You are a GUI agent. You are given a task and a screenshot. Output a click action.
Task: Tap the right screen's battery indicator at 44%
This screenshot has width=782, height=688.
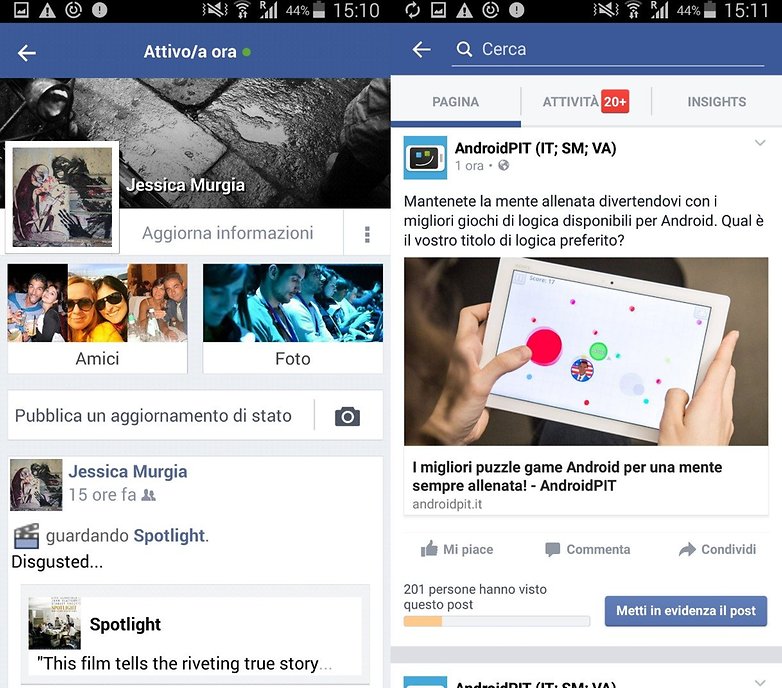point(709,10)
